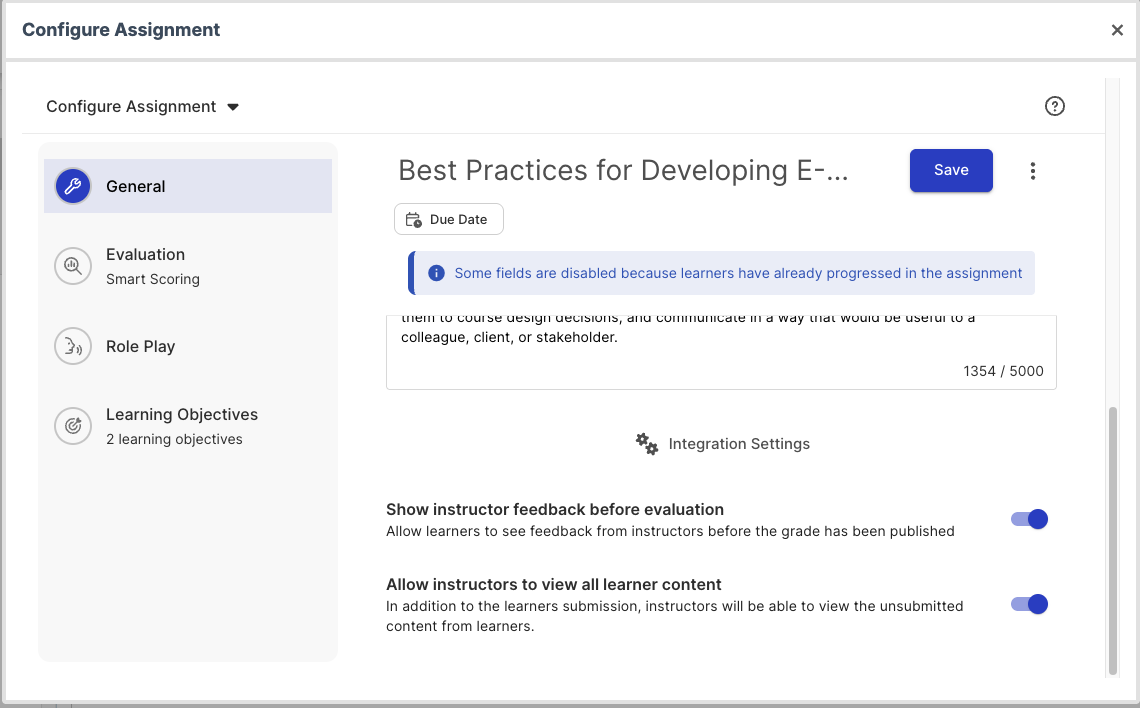The width and height of the screenshot is (1140, 708).
Task: Open the Role Play section
Action: [x=188, y=346]
